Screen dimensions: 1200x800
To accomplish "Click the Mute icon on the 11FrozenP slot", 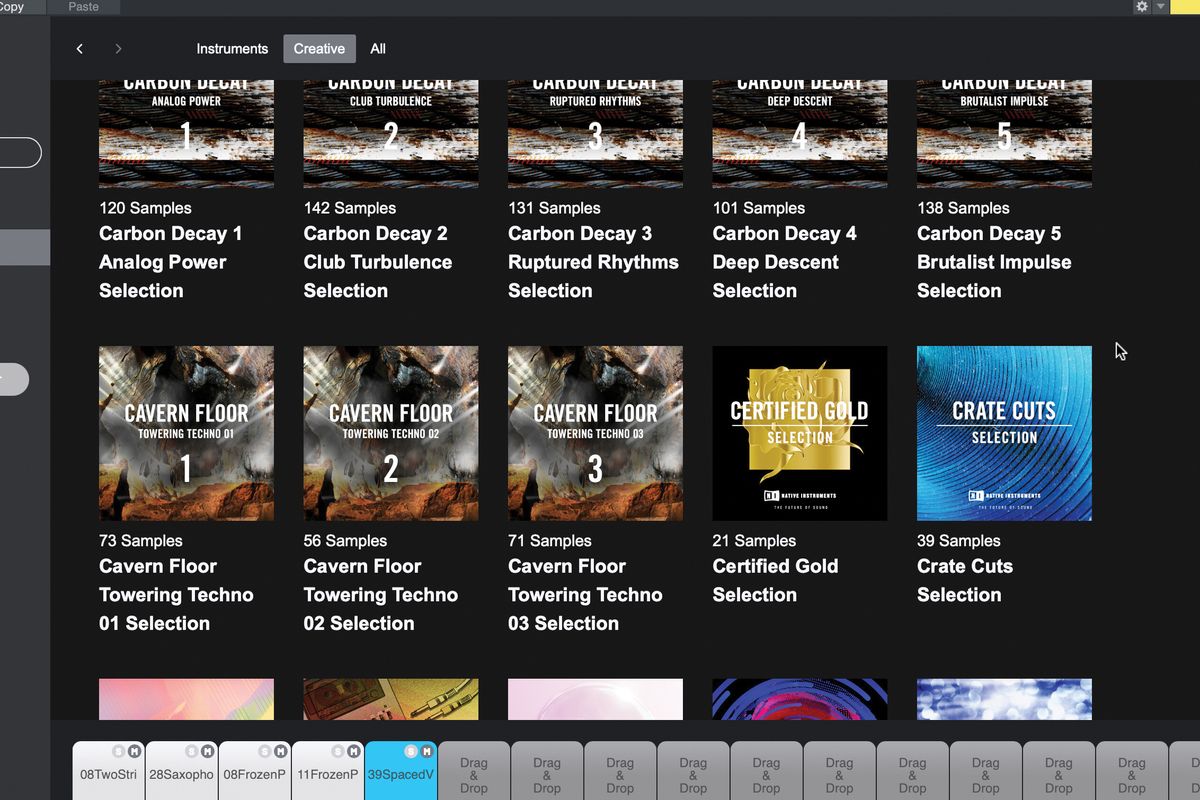I will (x=352, y=750).
